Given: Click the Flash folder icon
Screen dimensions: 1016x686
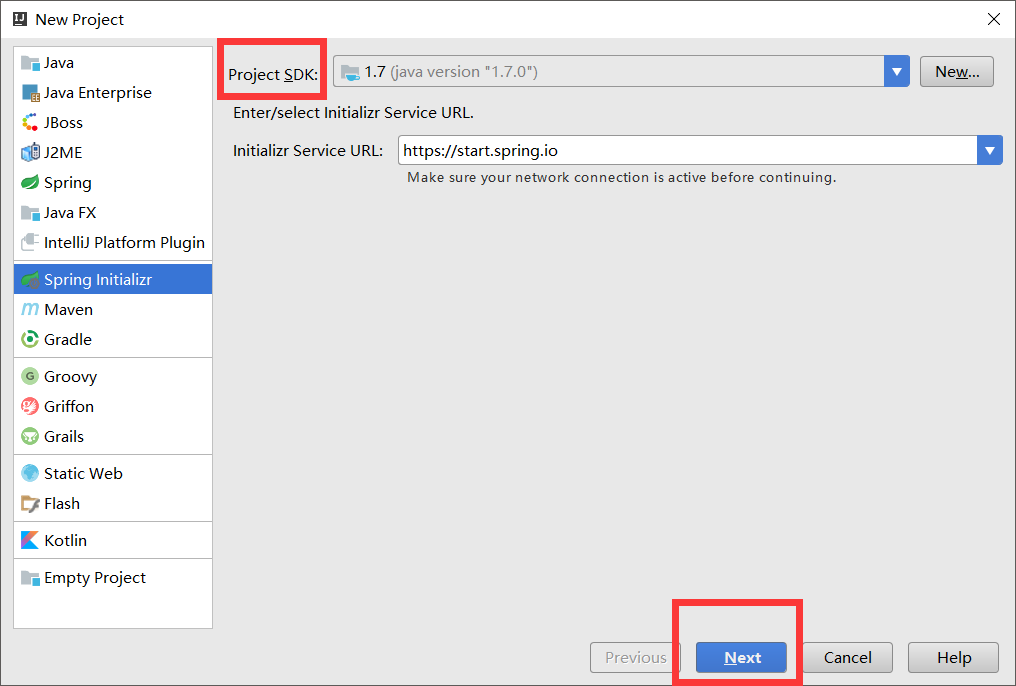Looking at the screenshot, I should pyautogui.click(x=30, y=503).
